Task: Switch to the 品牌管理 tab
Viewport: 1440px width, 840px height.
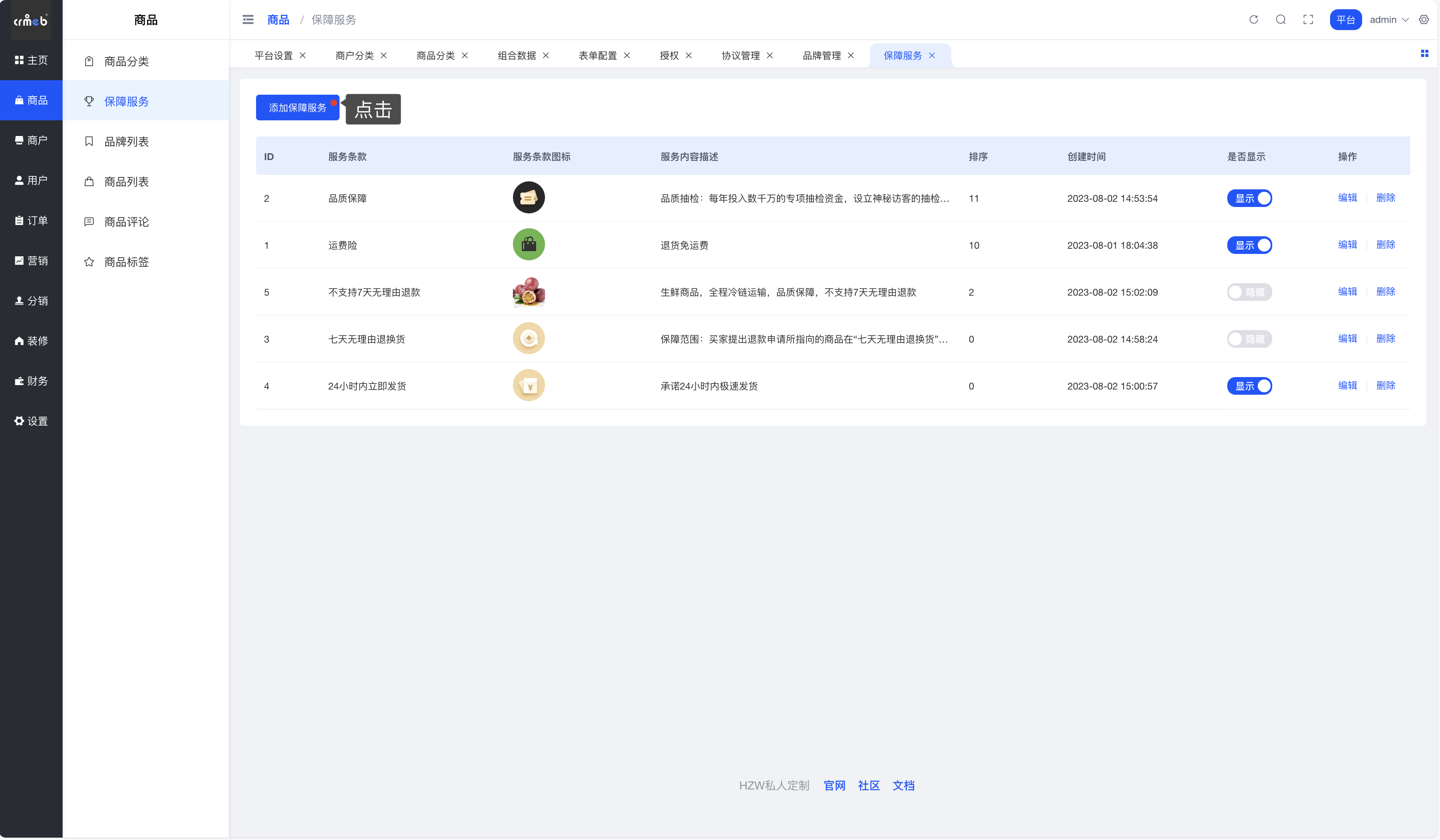Action: tap(821, 55)
